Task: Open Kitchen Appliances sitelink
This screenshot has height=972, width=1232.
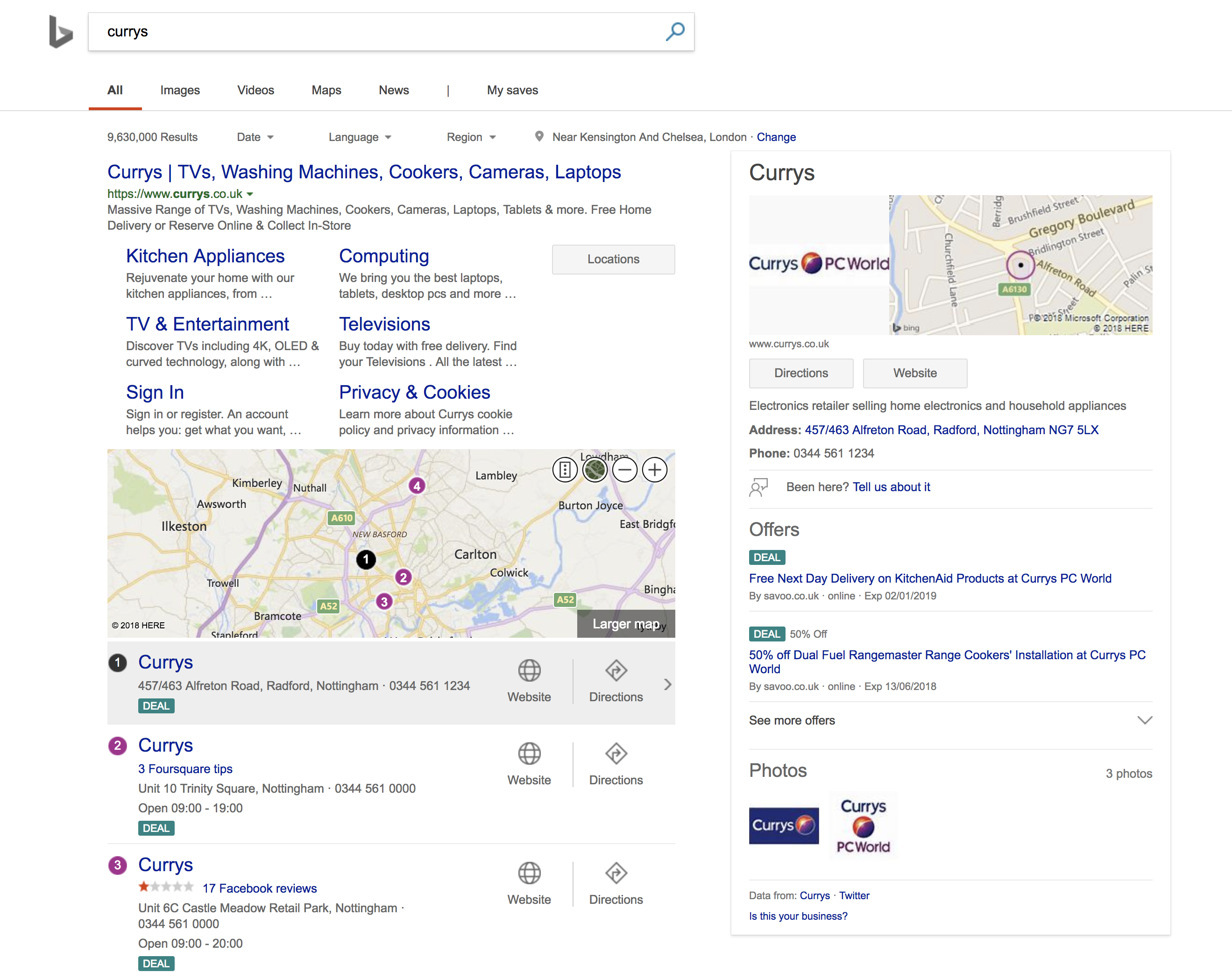Action: tap(205, 256)
